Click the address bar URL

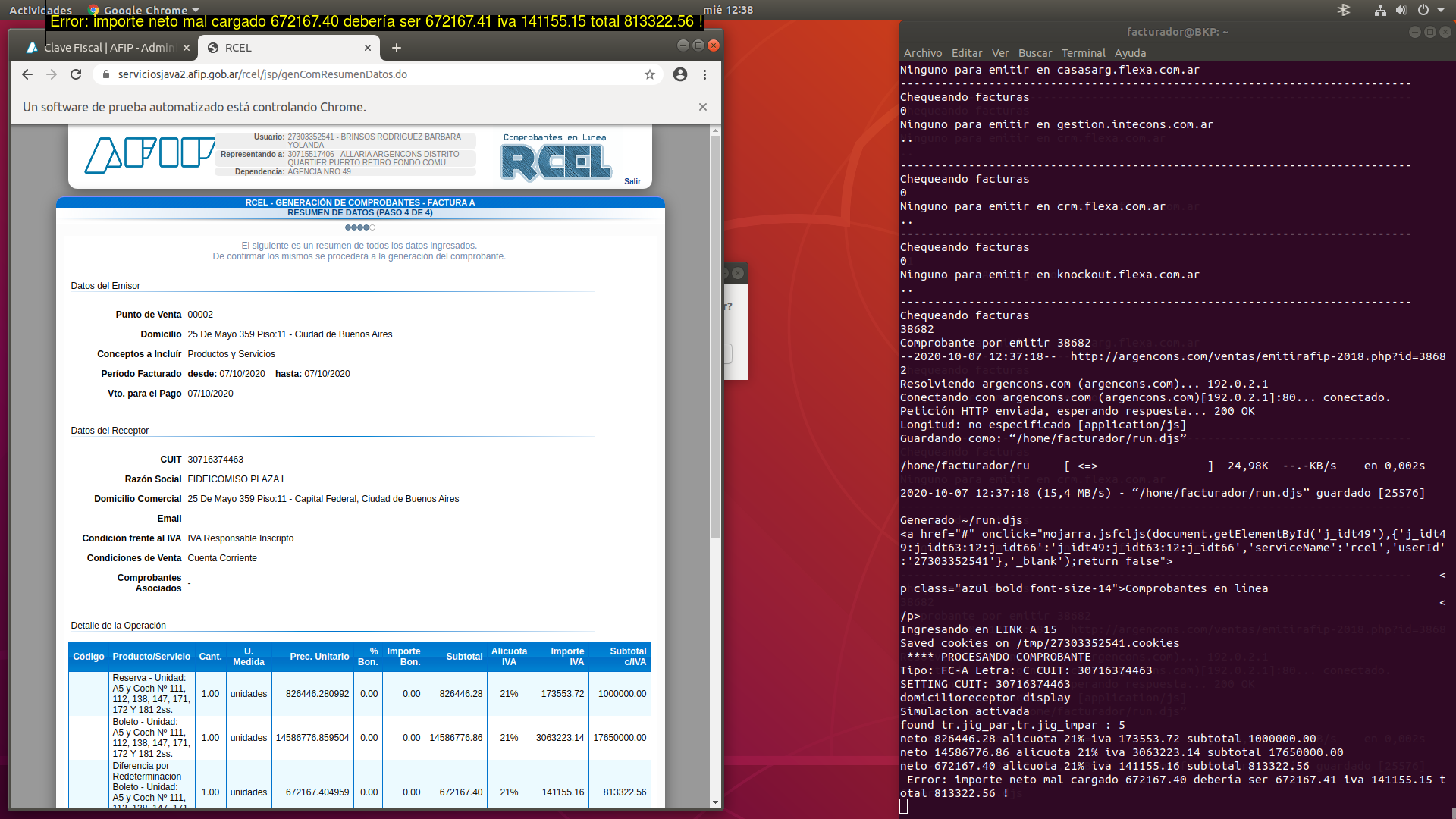262,74
